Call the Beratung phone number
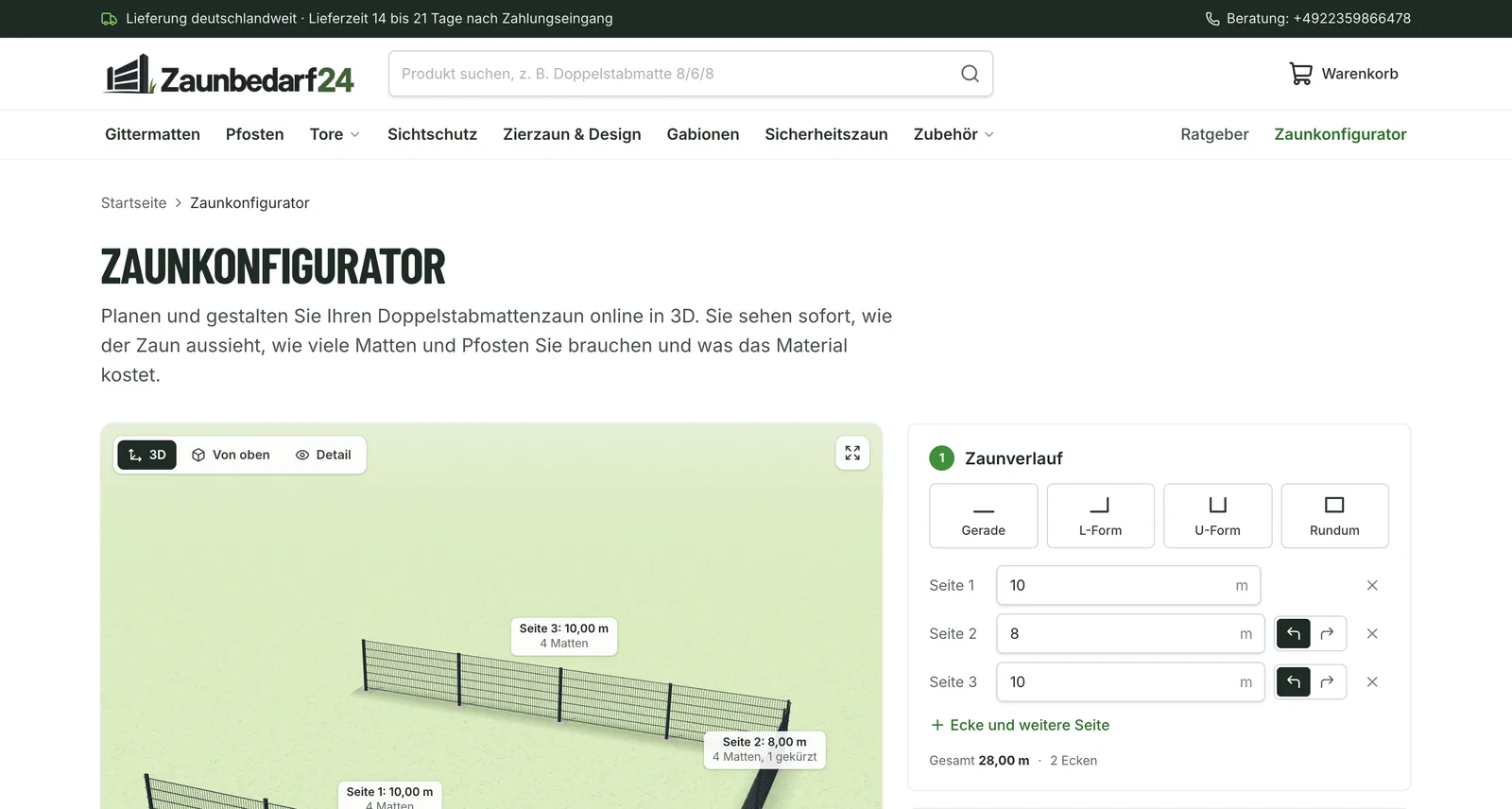This screenshot has height=809, width=1512. 1308,18
